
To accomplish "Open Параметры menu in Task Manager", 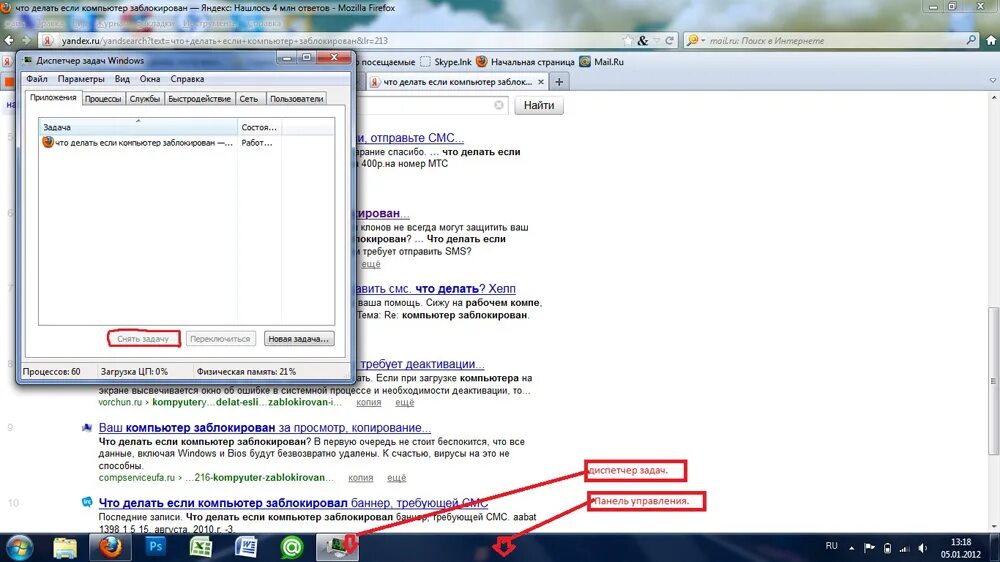I will (80, 79).
